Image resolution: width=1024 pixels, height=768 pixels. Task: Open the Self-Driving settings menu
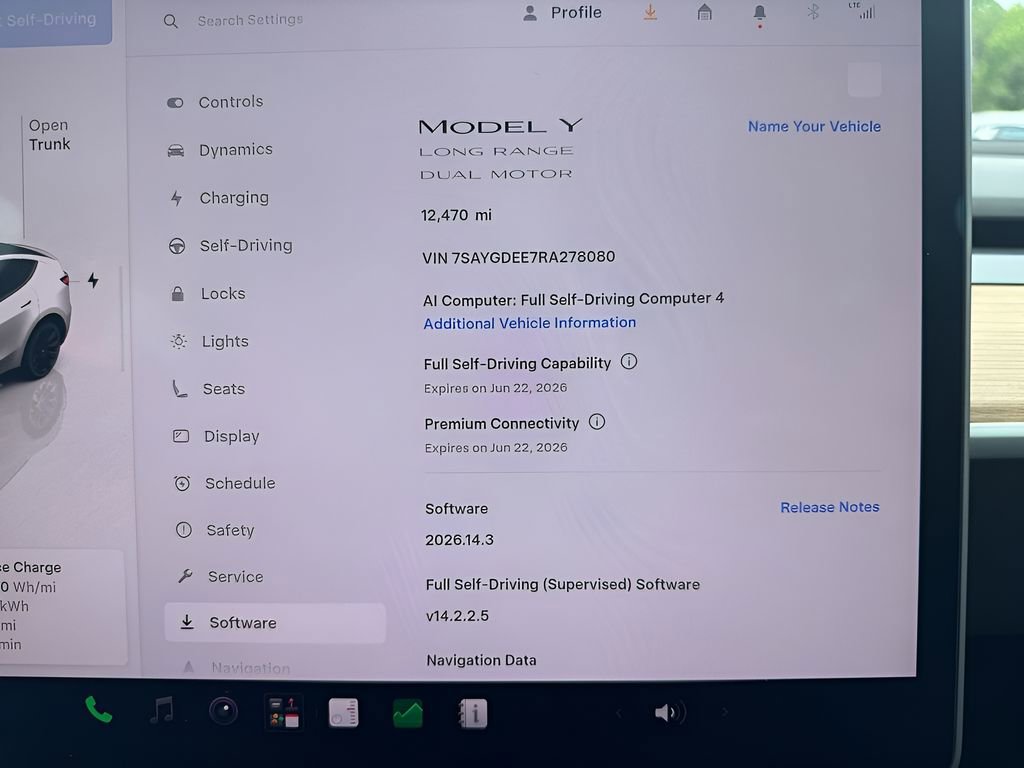[246, 246]
